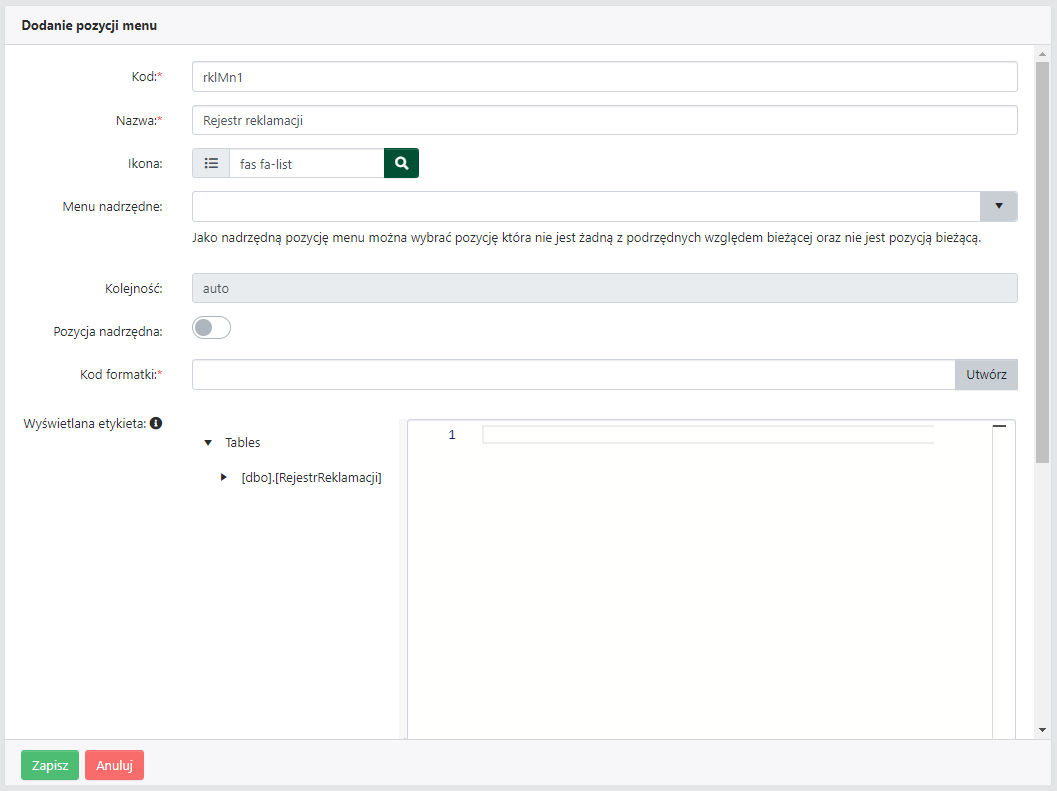Click the magnifier icon search button
Screen dimensions: 1057x791
(x=401, y=163)
